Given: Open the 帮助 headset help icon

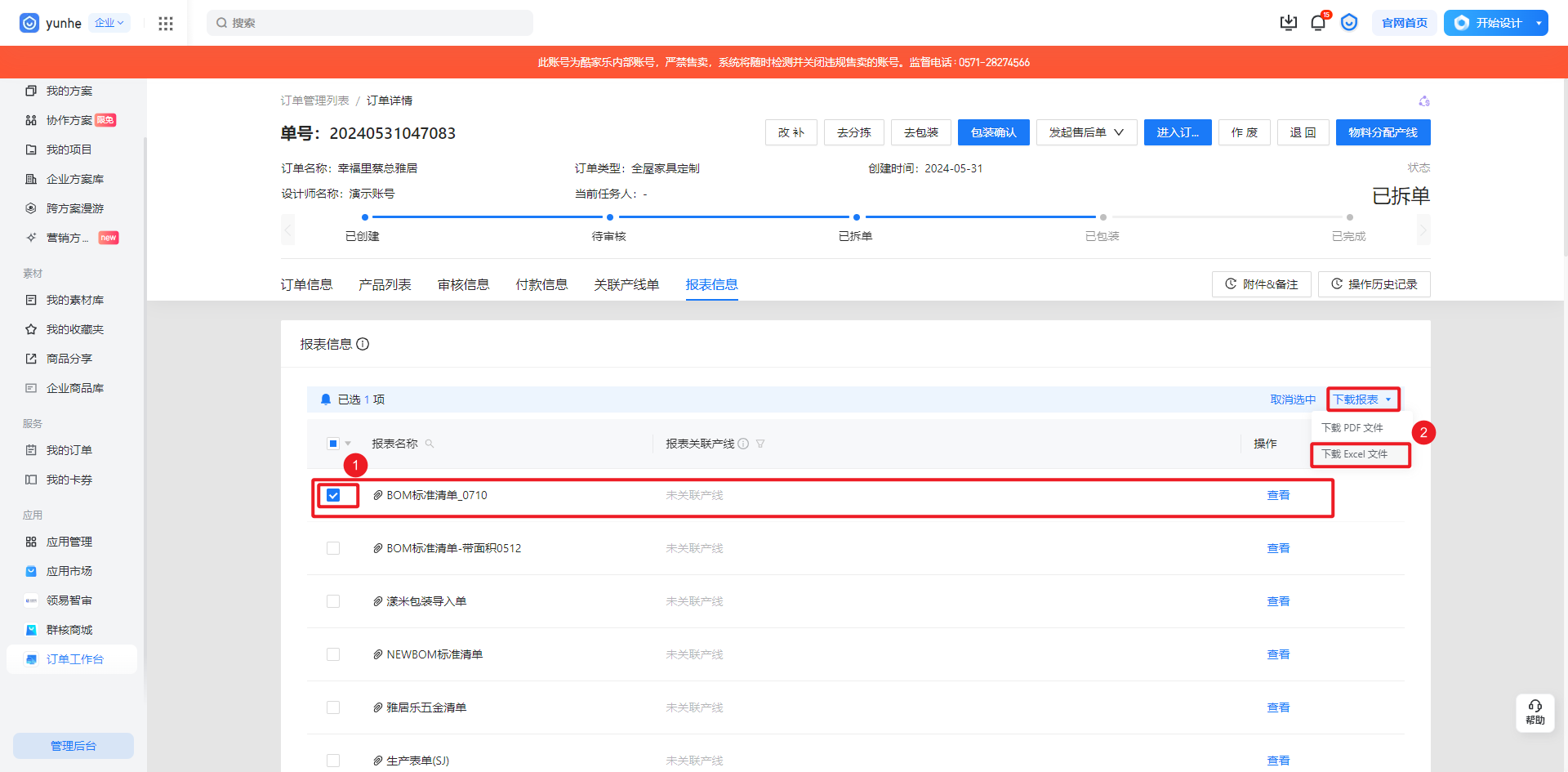Looking at the screenshot, I should click(x=1535, y=712).
